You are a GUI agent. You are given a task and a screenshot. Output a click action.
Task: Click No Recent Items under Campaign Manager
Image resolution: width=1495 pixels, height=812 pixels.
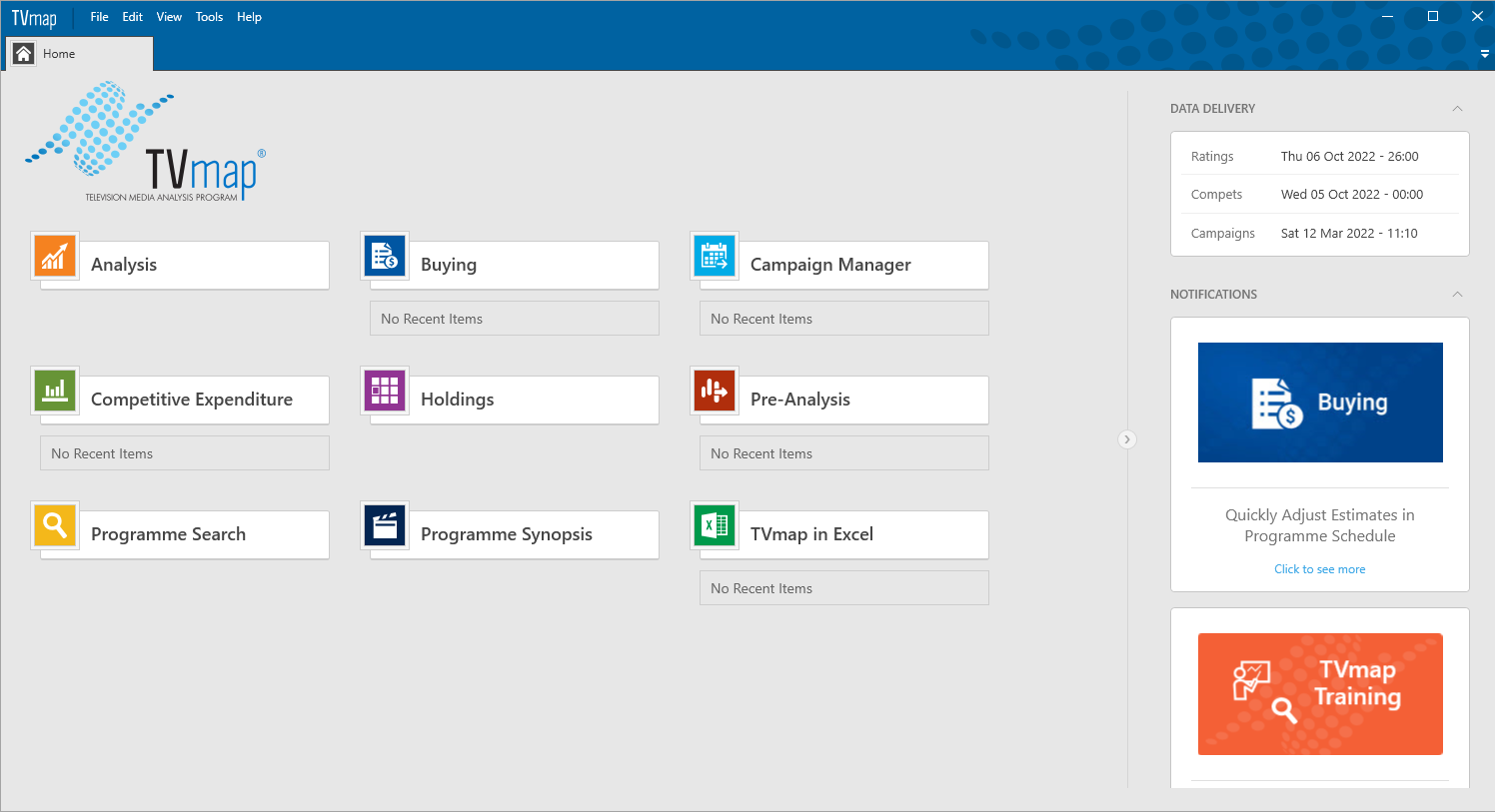[844, 319]
